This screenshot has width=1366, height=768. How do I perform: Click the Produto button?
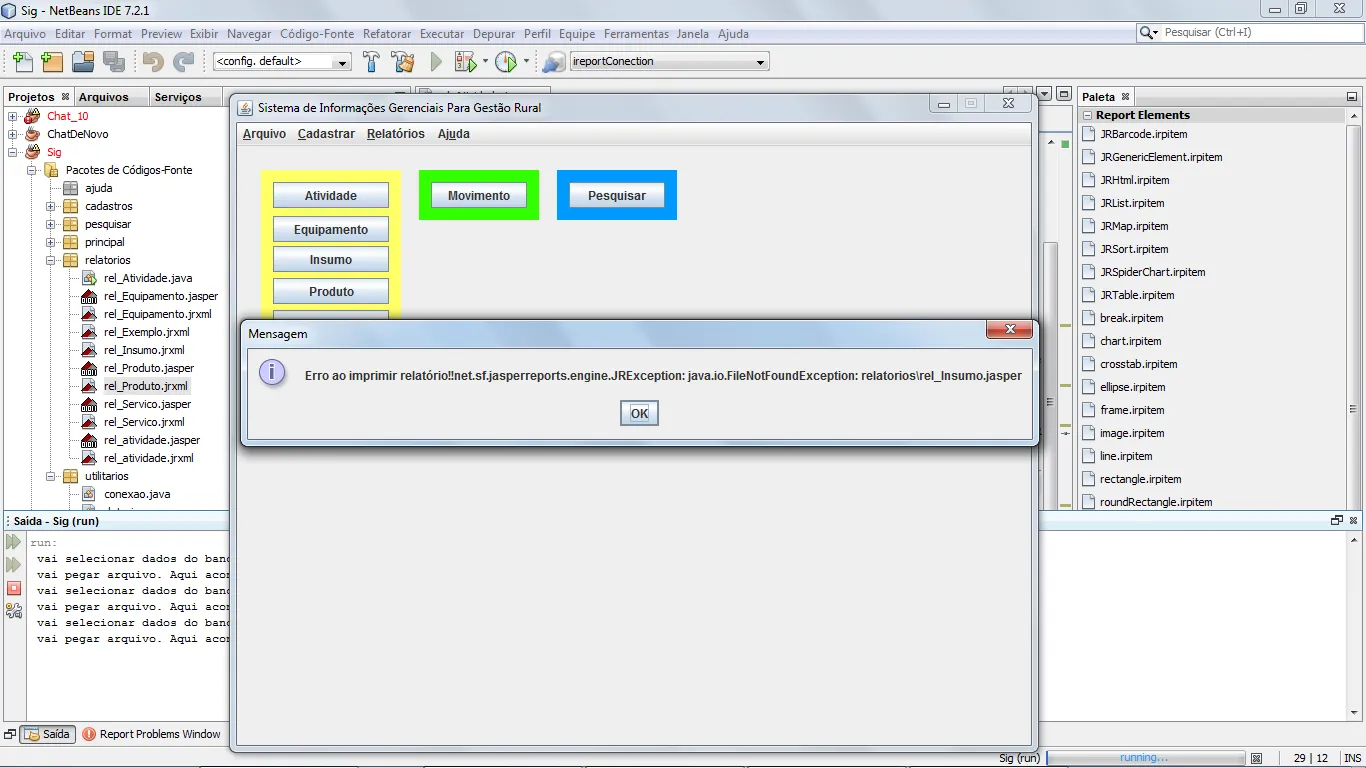pyautogui.click(x=331, y=292)
